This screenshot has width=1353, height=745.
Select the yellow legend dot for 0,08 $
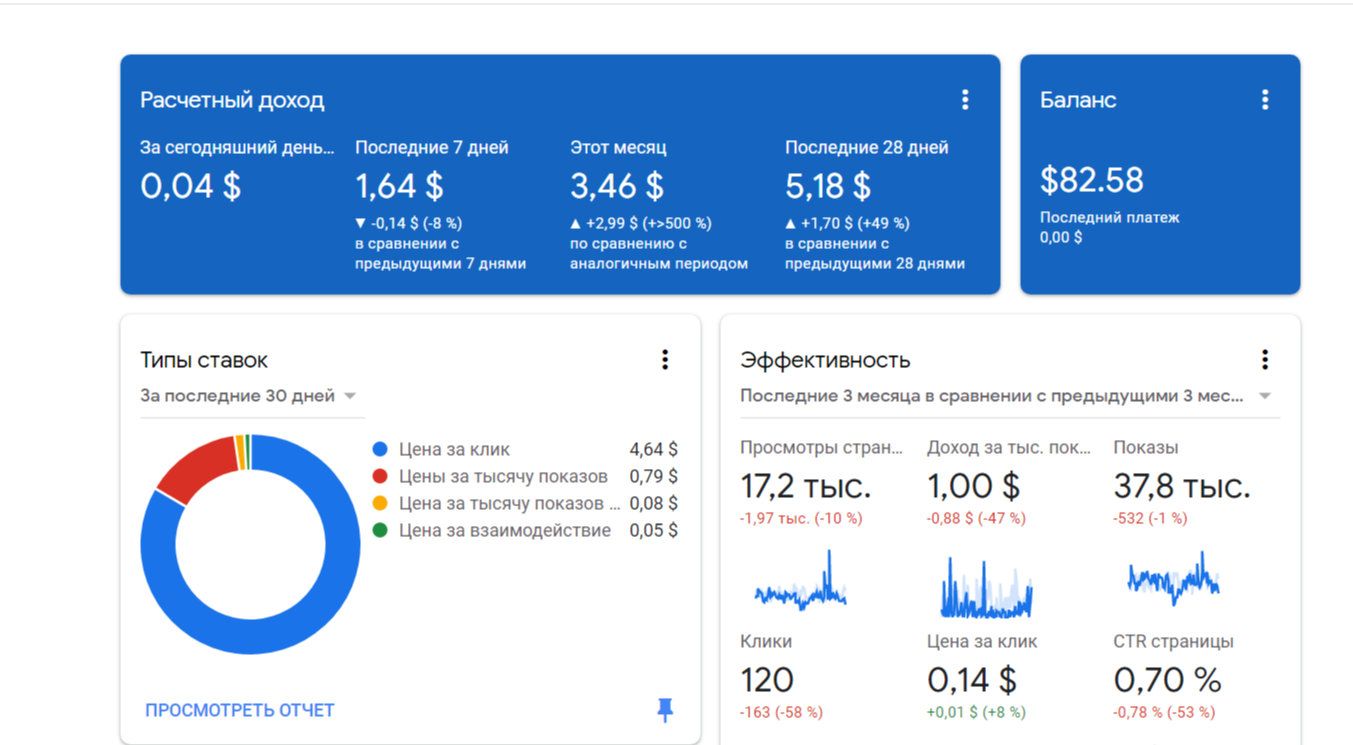click(x=380, y=504)
